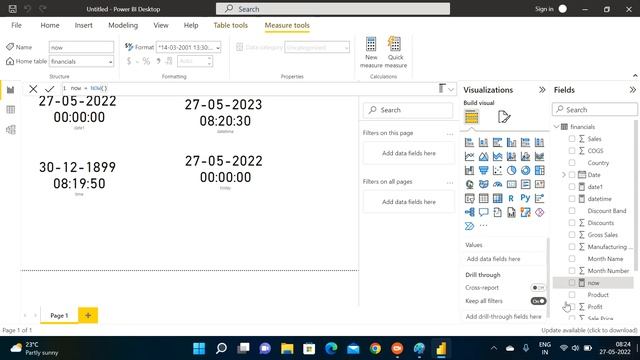The image size is (640, 360).
Task: Toggle the Keep all filters switch
Action: pos(538,301)
